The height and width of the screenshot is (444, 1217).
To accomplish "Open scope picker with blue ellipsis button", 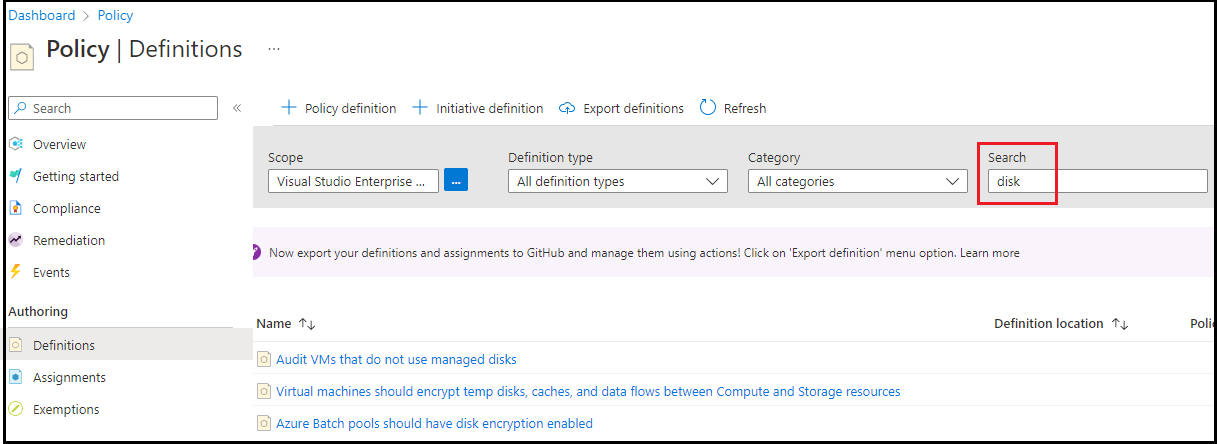I will point(456,181).
